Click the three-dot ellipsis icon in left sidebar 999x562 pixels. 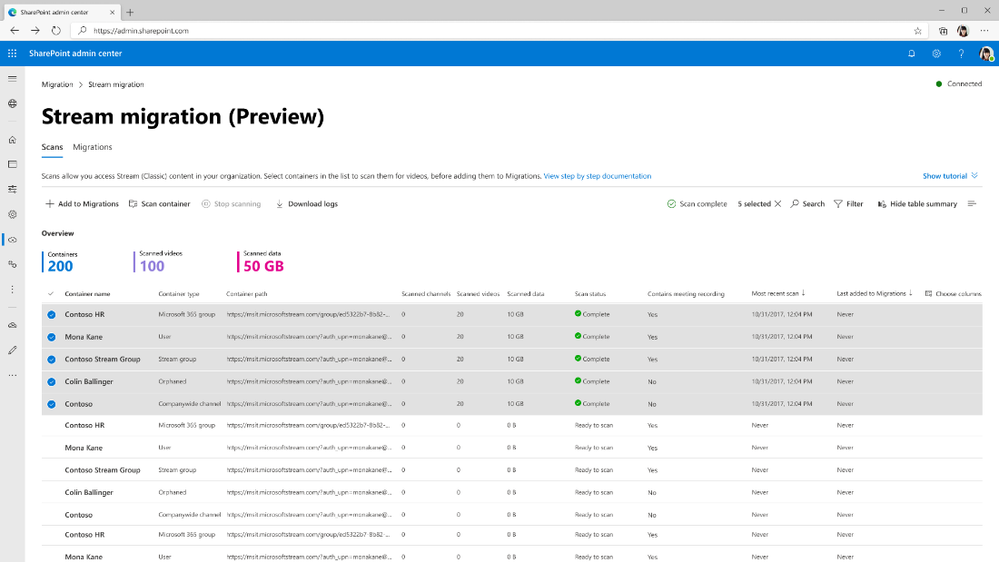[x=12, y=289]
